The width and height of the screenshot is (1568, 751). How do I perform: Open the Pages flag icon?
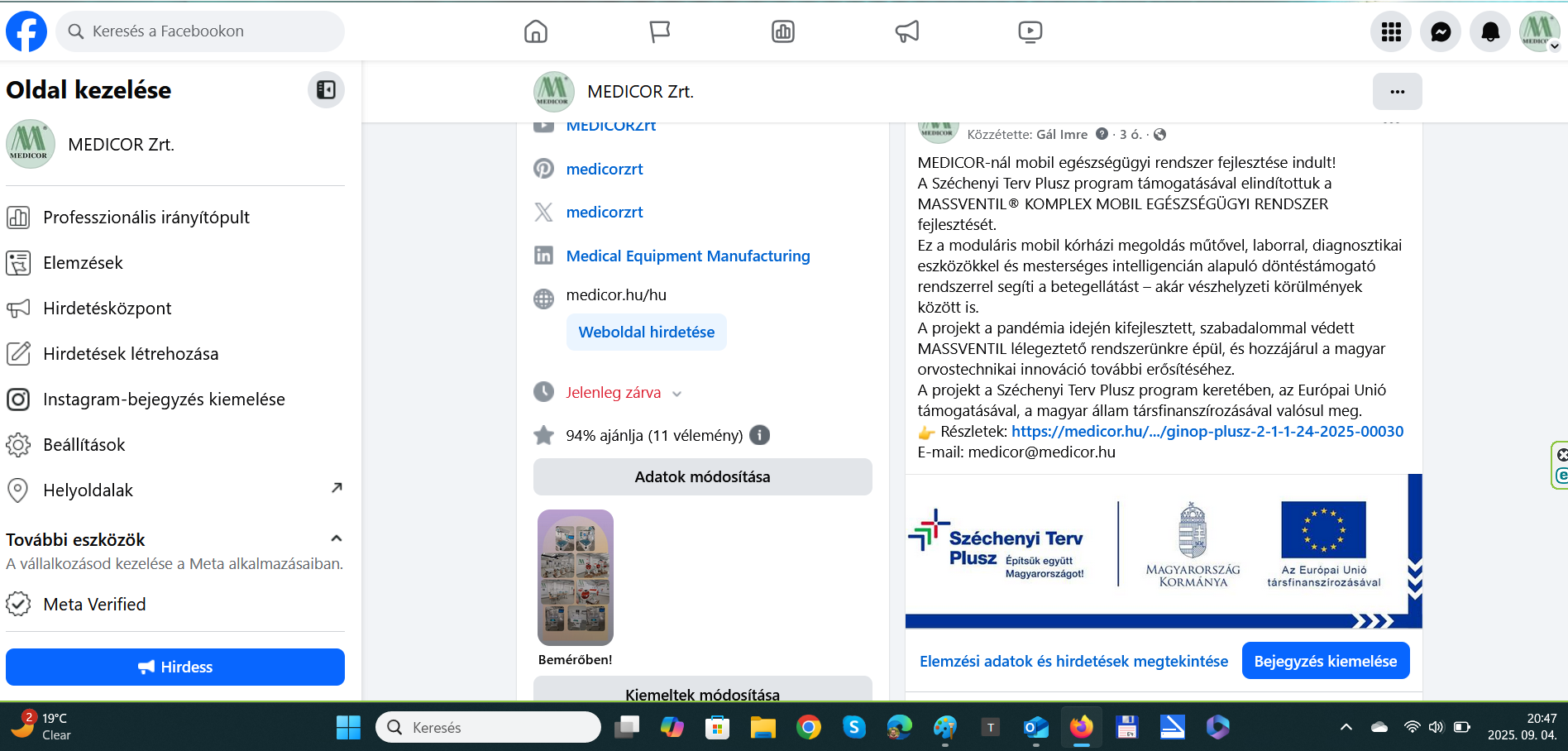659,32
